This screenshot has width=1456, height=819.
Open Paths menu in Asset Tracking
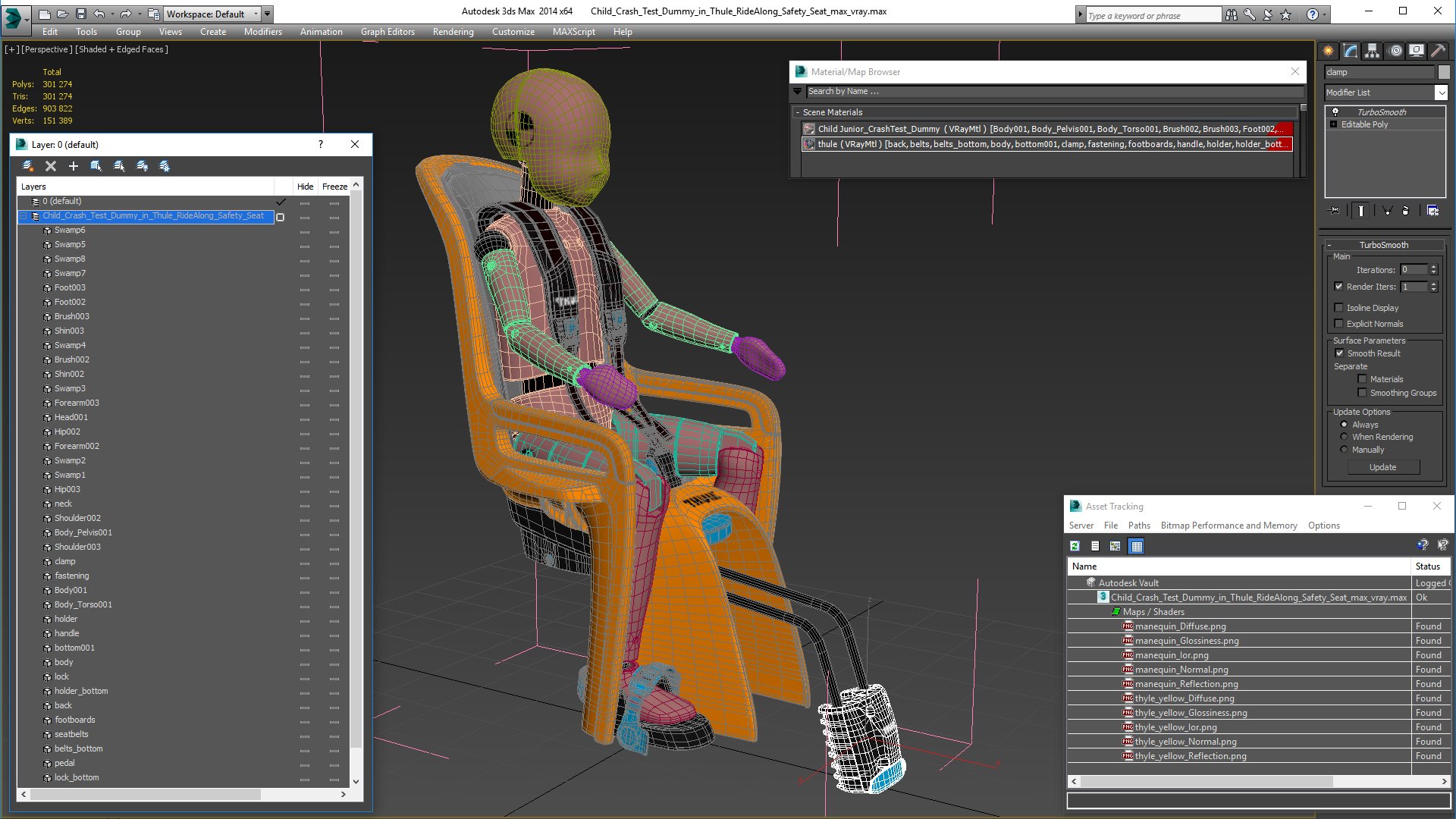click(x=1139, y=526)
